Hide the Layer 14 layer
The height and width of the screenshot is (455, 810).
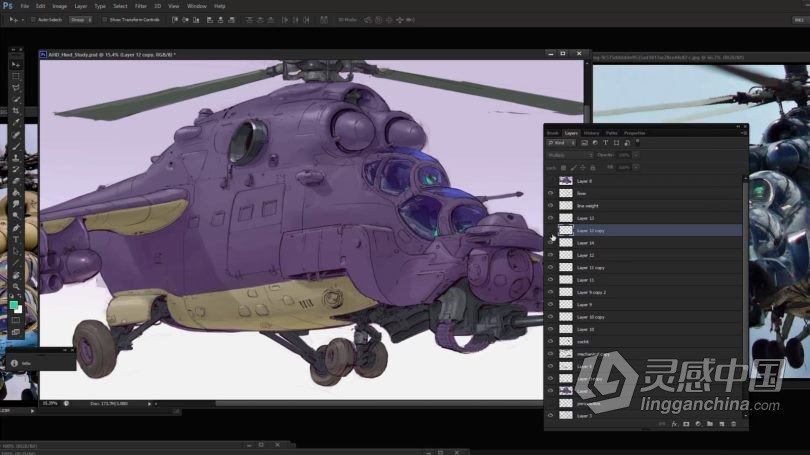pos(550,243)
